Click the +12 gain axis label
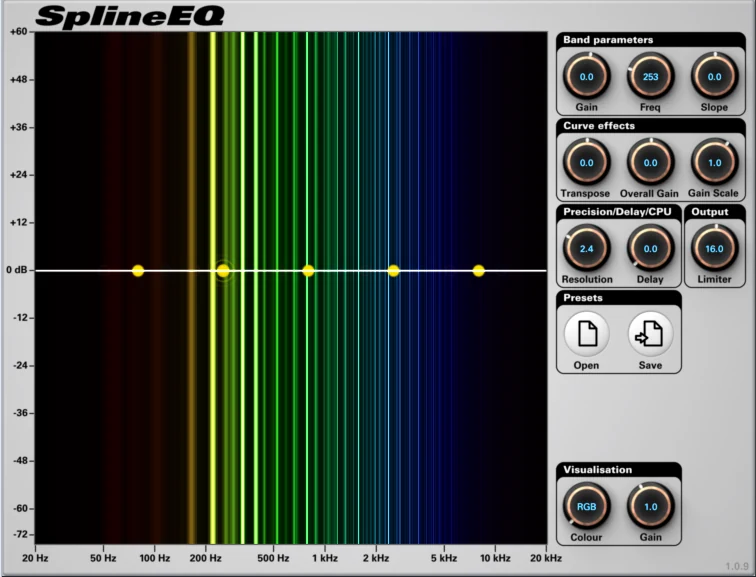This screenshot has width=756, height=577. pos(18,223)
